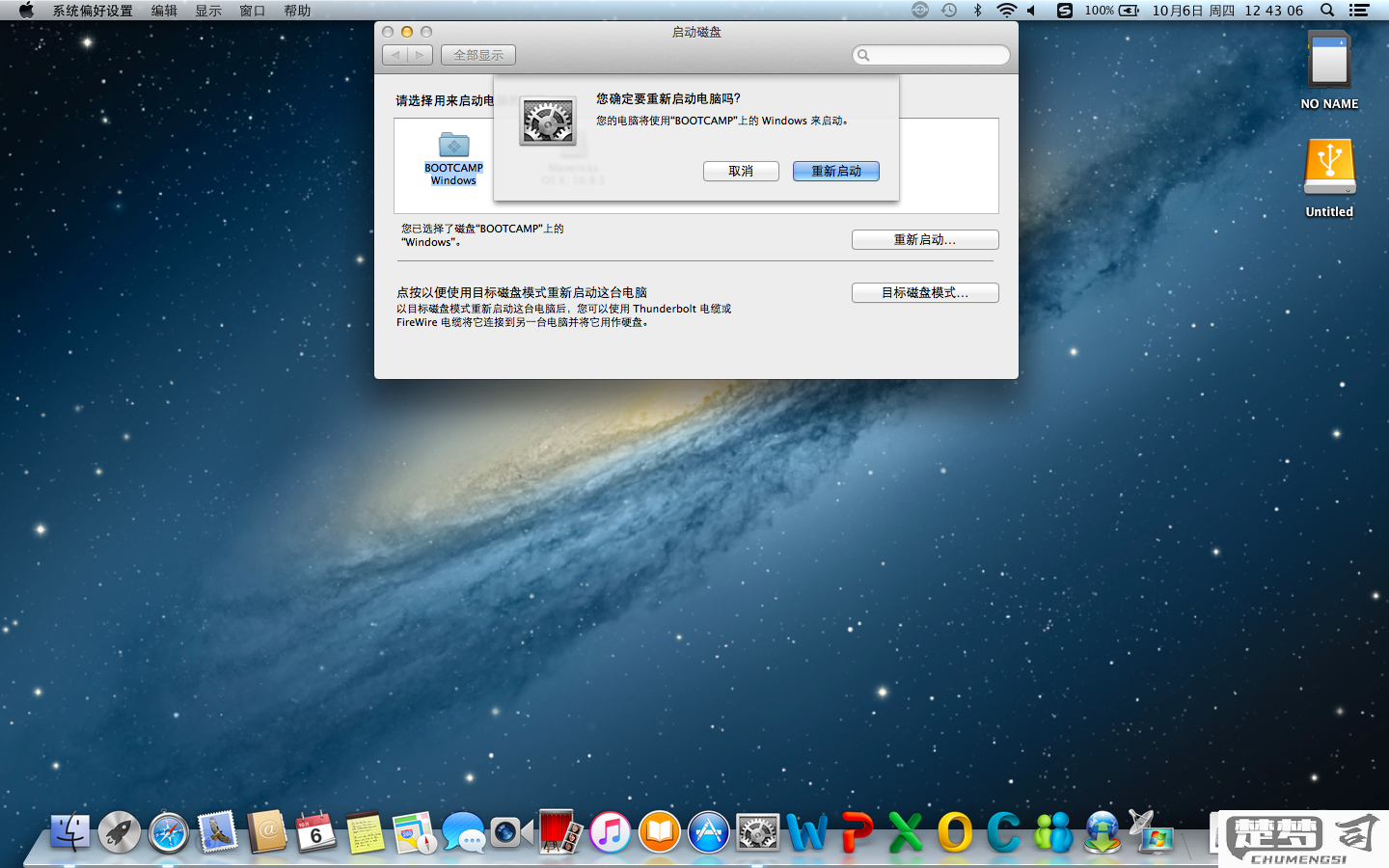Open Calendar icon showing 6

point(315,831)
